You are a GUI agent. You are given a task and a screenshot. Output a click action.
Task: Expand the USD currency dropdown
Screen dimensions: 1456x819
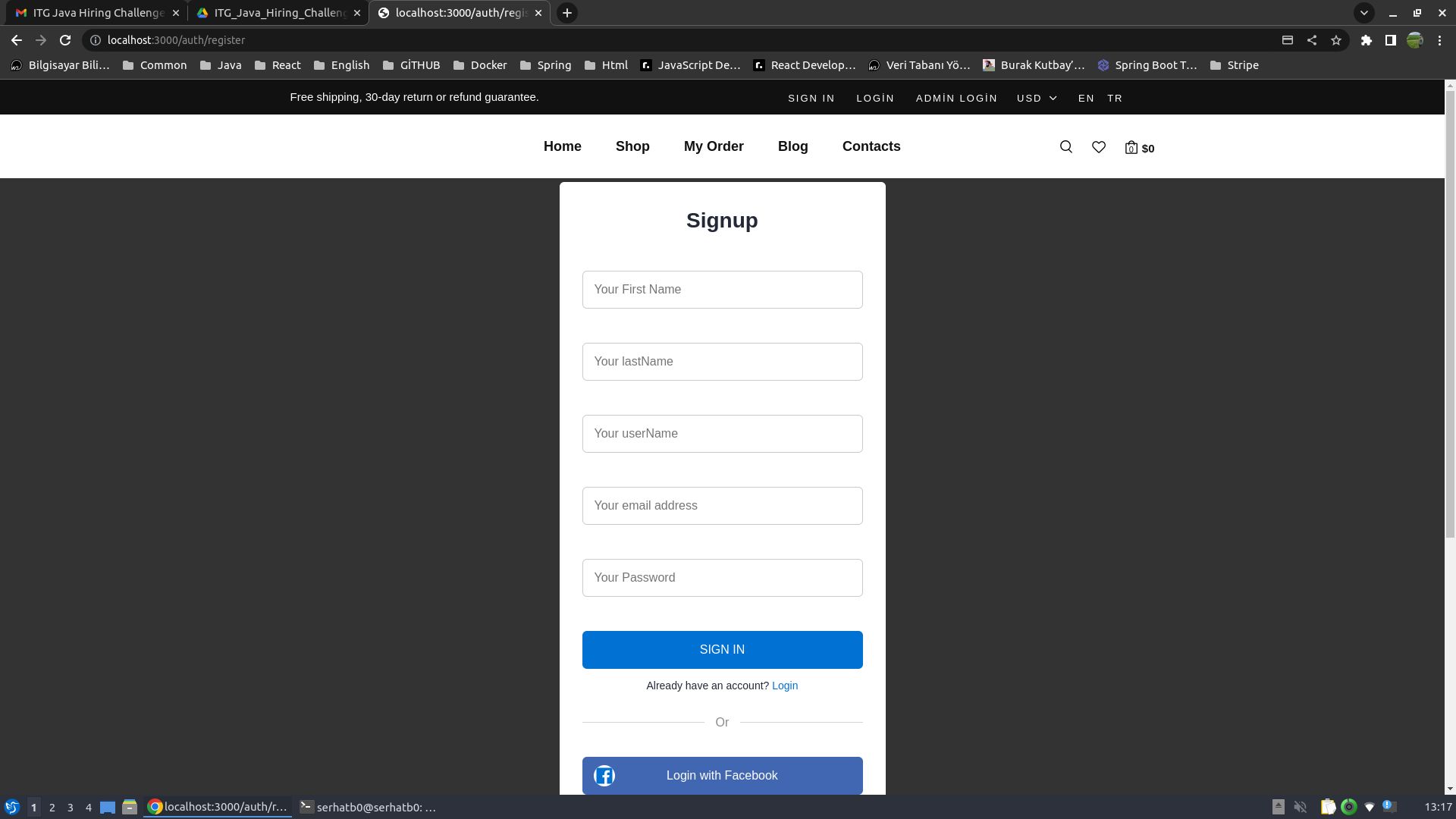click(x=1037, y=99)
